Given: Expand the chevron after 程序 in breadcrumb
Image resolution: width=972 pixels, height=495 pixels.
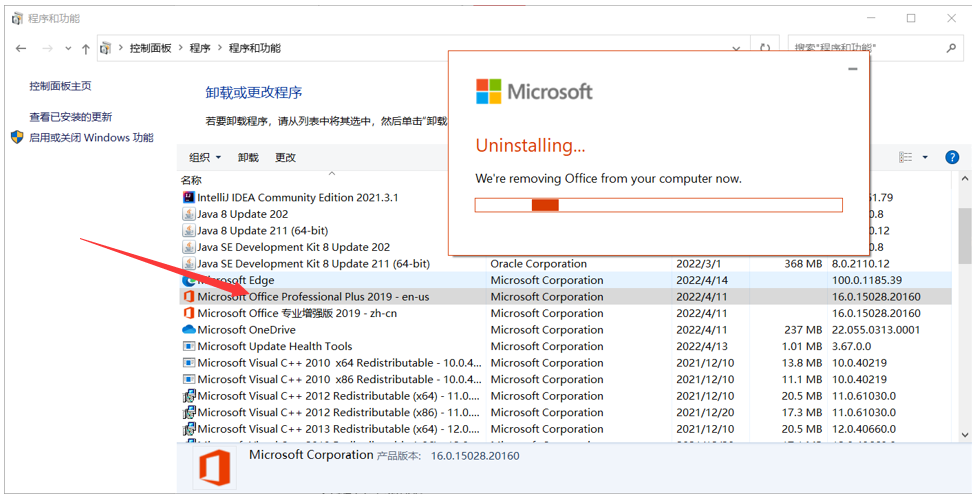Looking at the screenshot, I should pos(219,48).
